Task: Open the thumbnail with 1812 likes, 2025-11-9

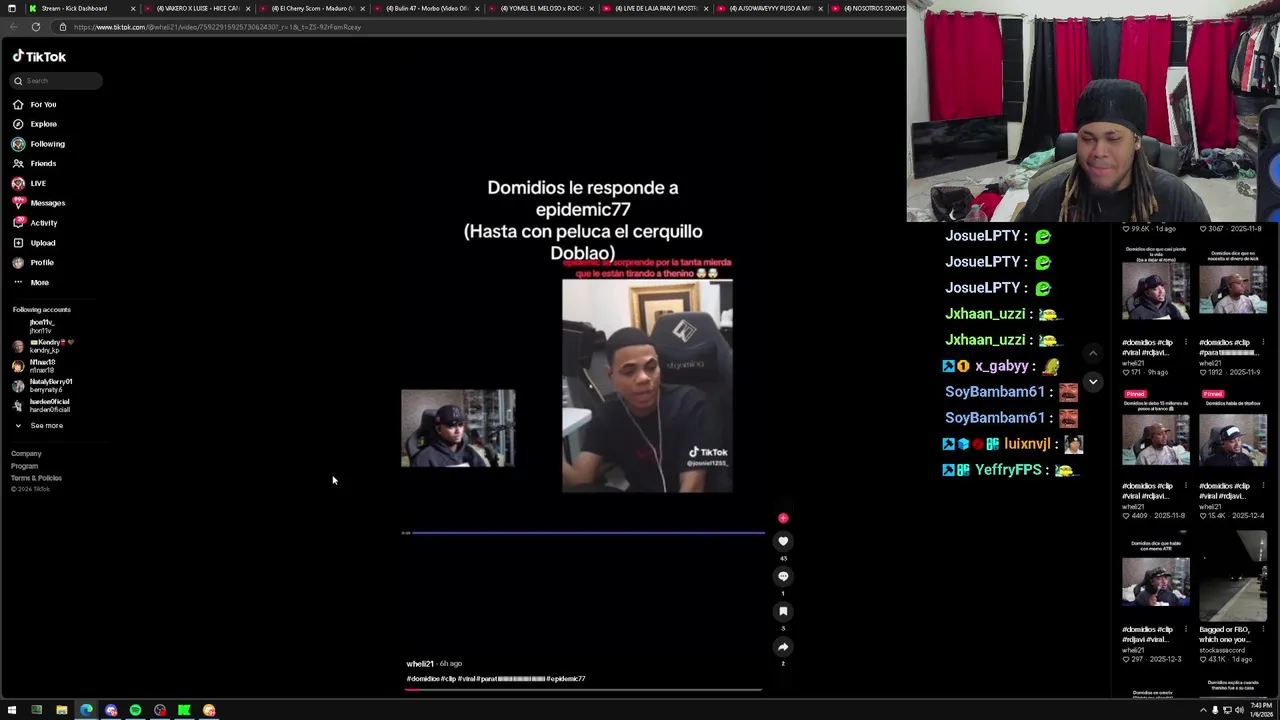Action: click(1233, 290)
